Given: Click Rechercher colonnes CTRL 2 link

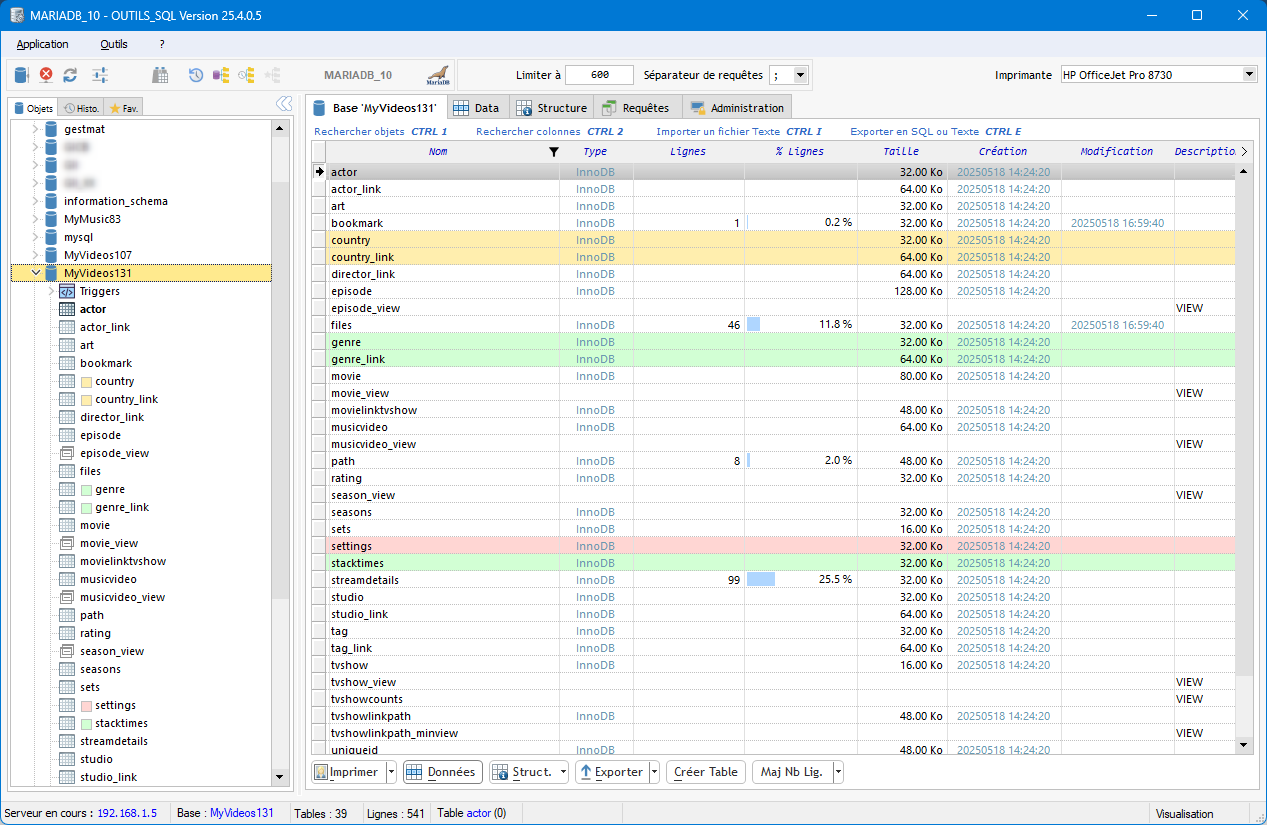Looking at the screenshot, I should click(549, 131).
